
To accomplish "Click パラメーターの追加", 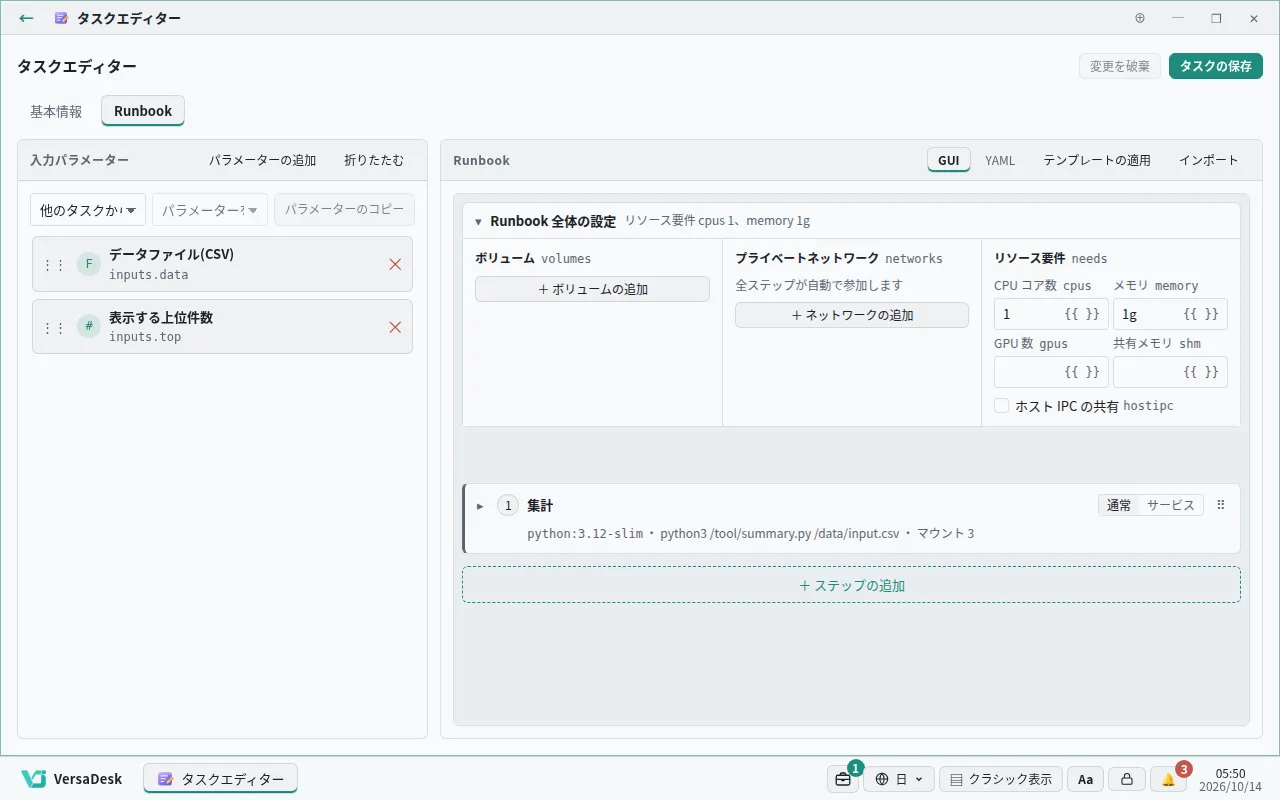I will 262,160.
